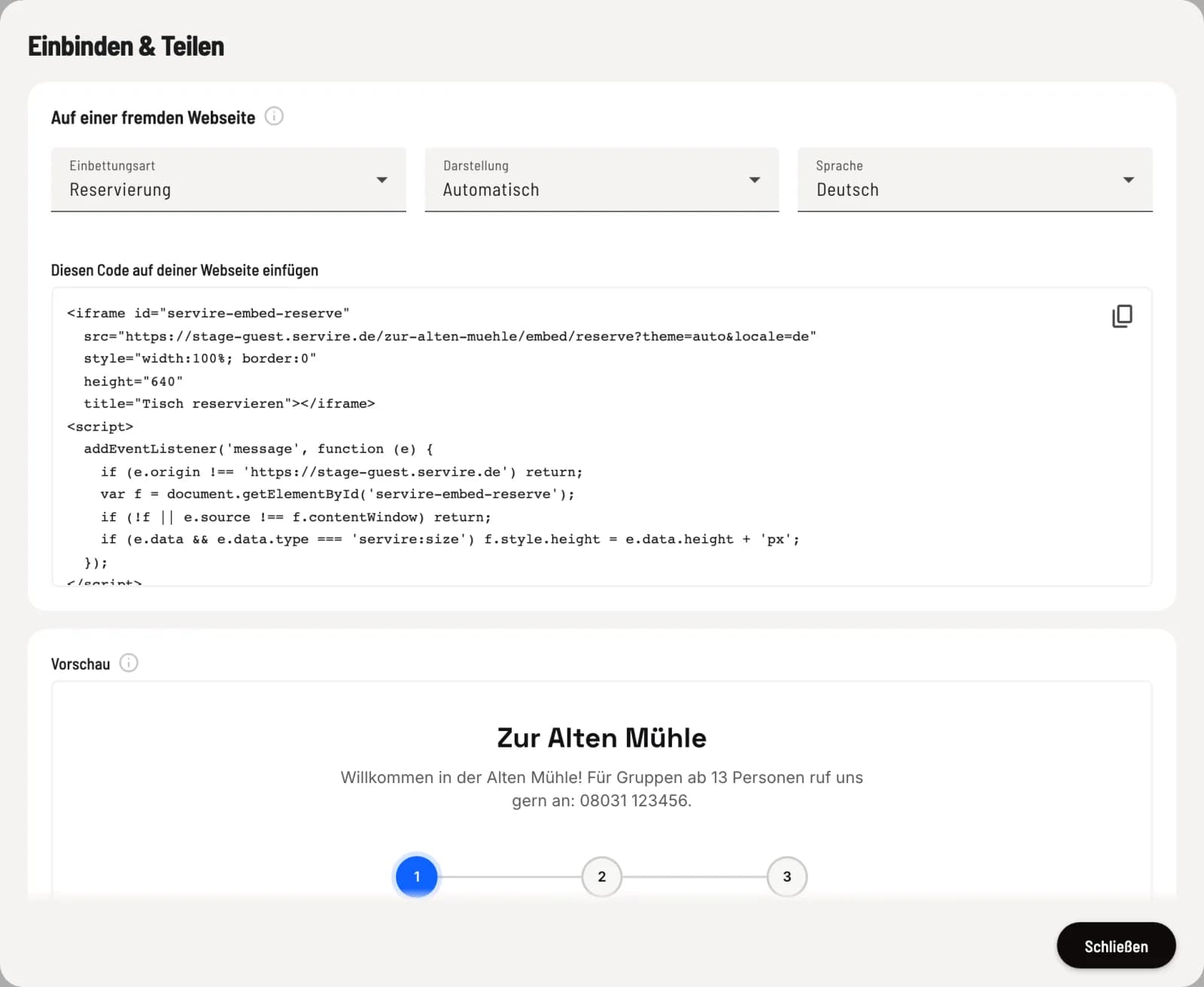Image resolution: width=1204 pixels, height=987 pixels.
Task: Click the Diesen Code auf deiner Webseite einfügen label
Action: pos(184,270)
